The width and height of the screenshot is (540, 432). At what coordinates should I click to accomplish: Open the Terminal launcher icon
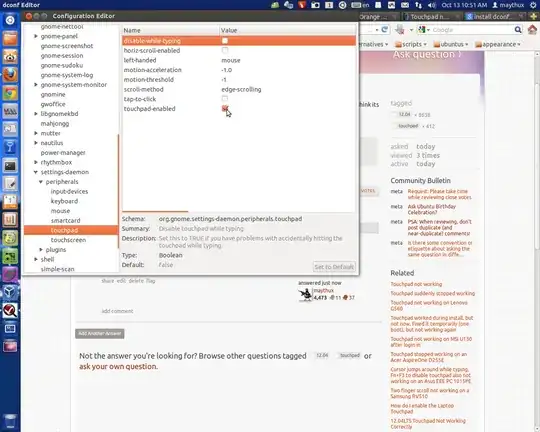[x=10, y=166]
